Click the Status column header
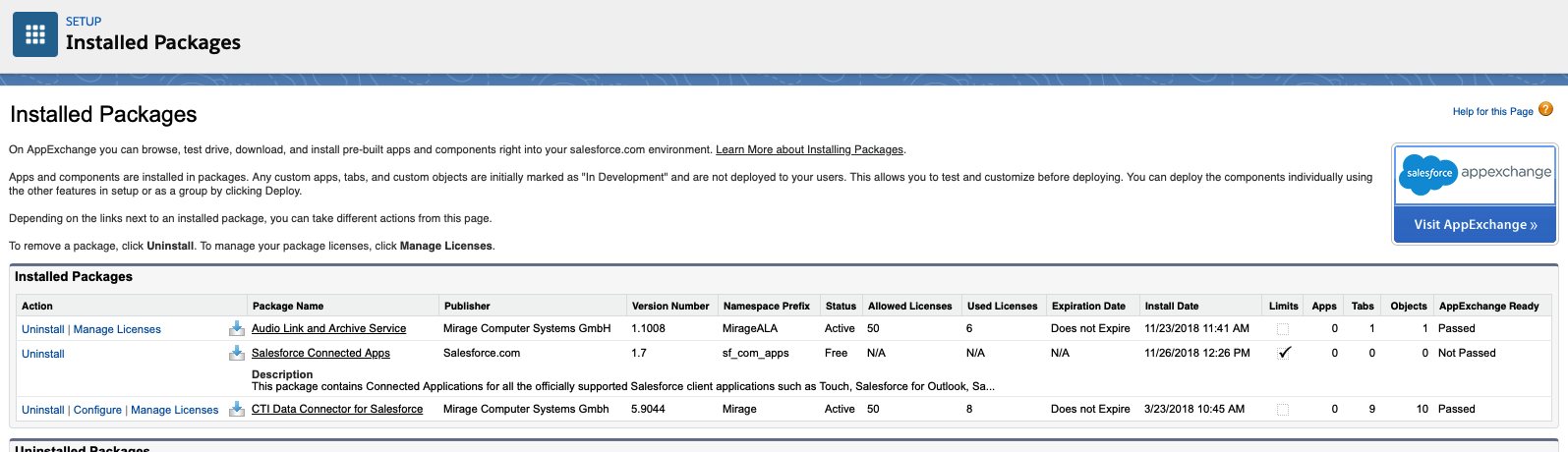Viewport: 1568px width, 452px height. [841, 306]
